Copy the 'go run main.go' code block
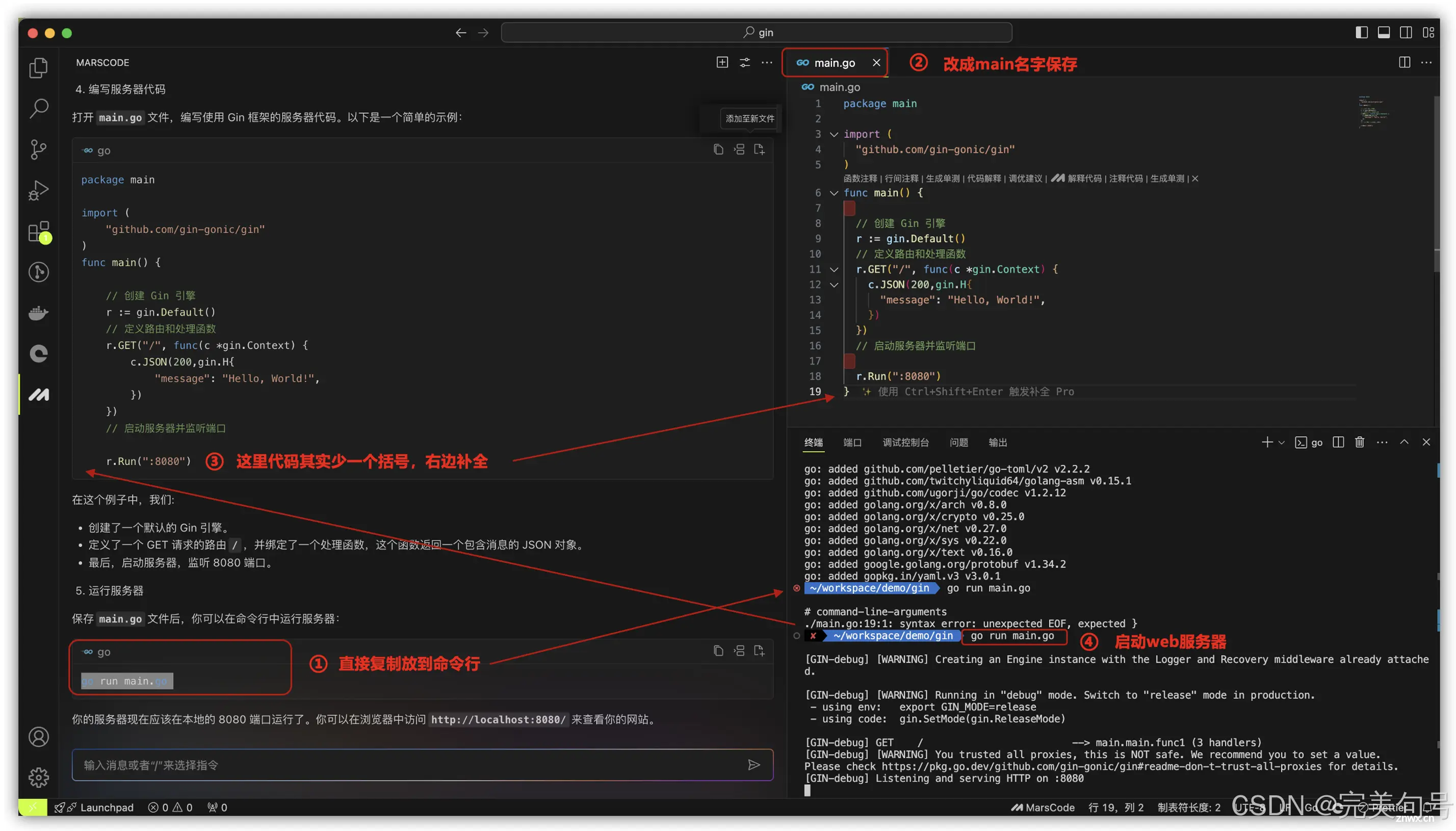This screenshot has width=1456, height=831. (x=718, y=651)
